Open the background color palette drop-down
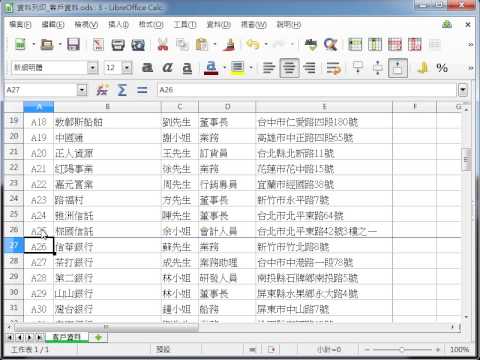 click(251, 68)
